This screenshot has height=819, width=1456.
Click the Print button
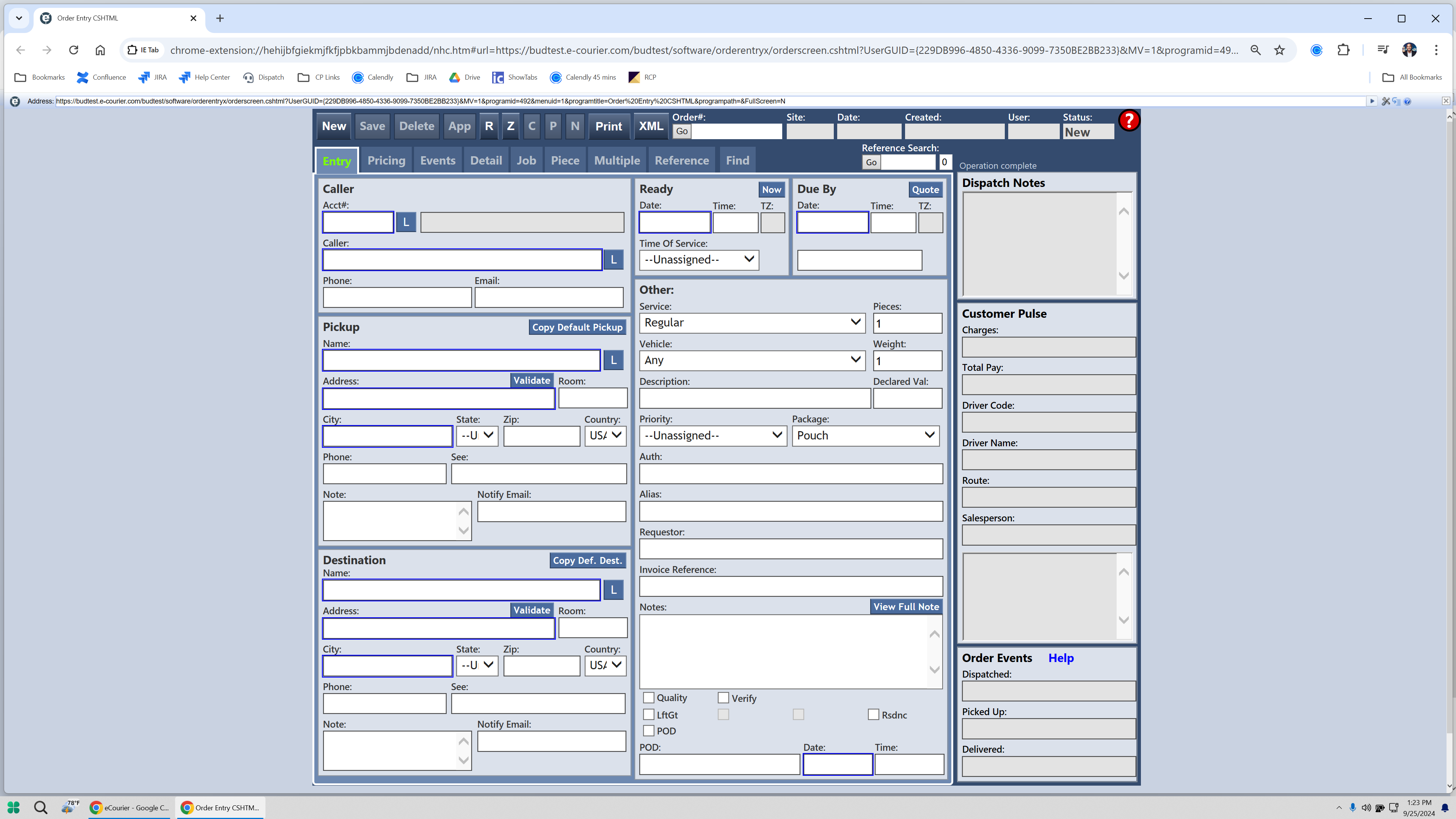609,126
